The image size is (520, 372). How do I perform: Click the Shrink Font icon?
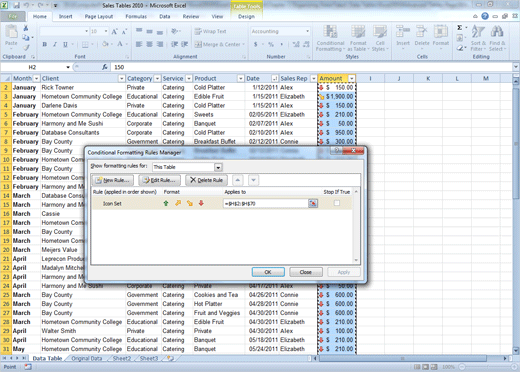(x=124, y=32)
